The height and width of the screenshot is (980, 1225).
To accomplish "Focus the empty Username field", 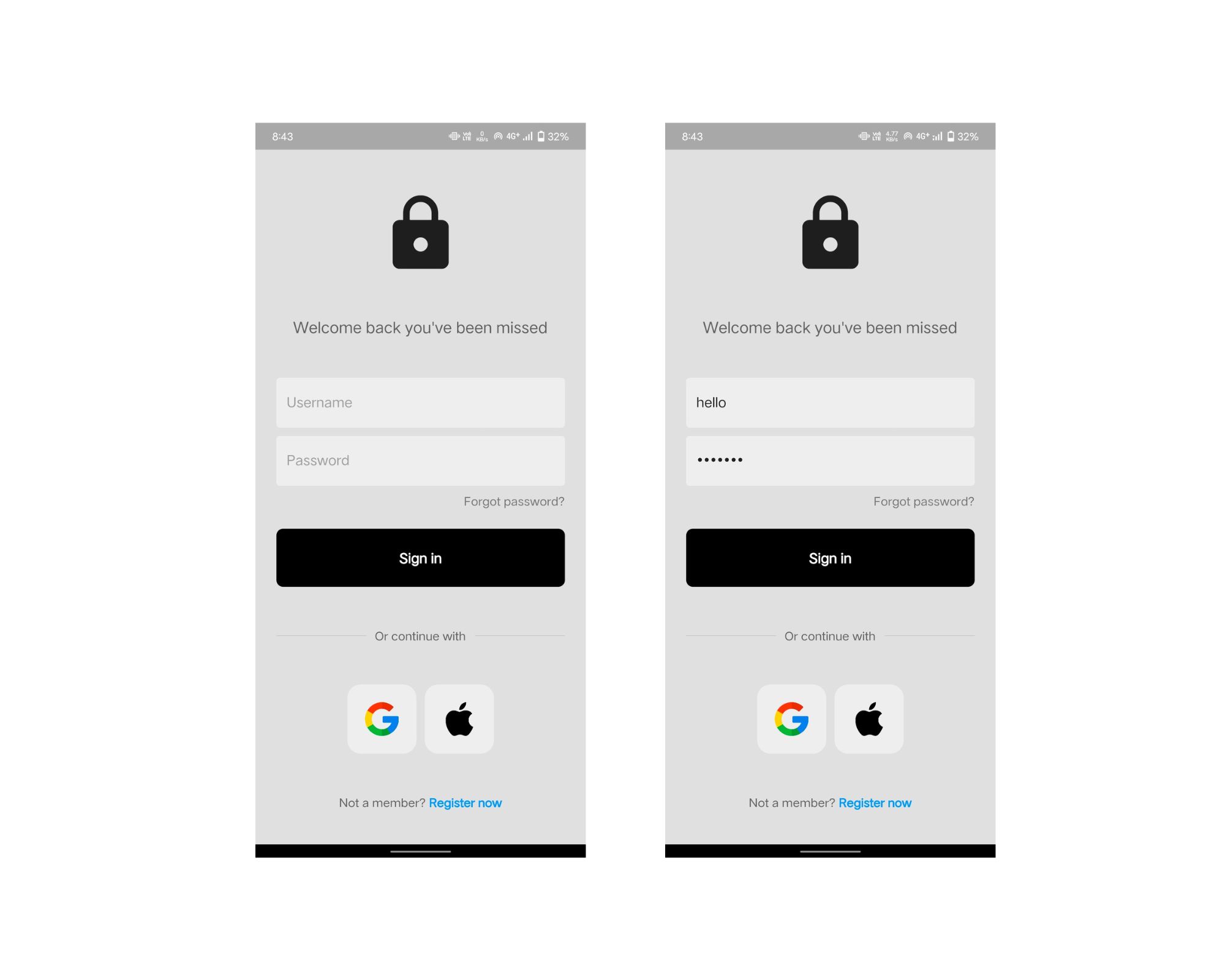I will pos(421,402).
